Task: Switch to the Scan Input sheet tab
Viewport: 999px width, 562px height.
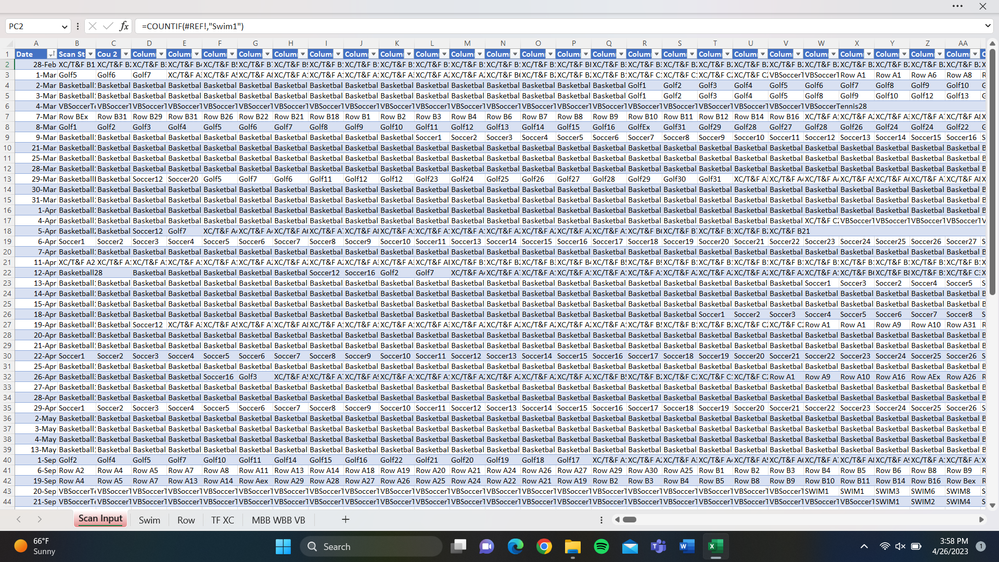Action: [100, 519]
